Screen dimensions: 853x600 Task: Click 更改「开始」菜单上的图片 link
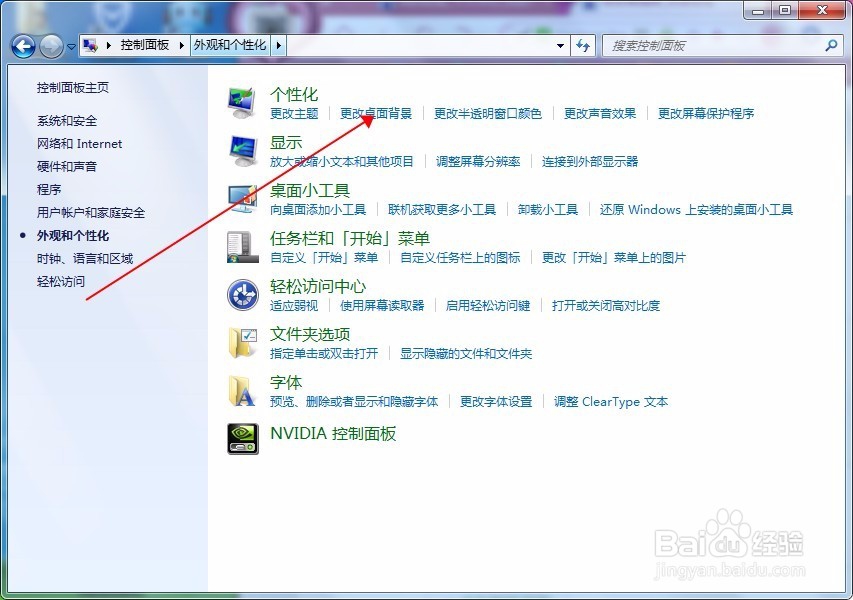tap(614, 257)
